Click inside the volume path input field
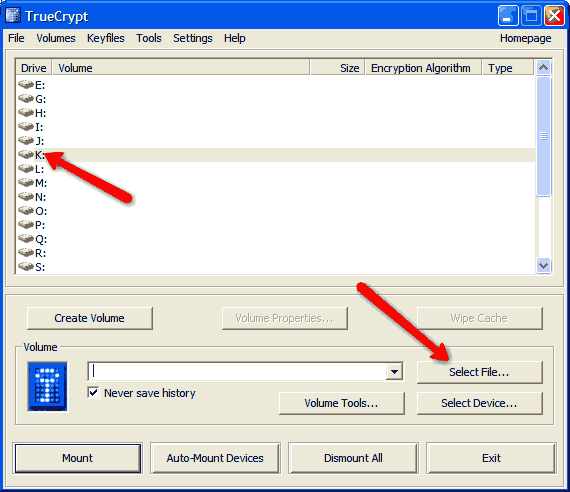 coord(237,372)
